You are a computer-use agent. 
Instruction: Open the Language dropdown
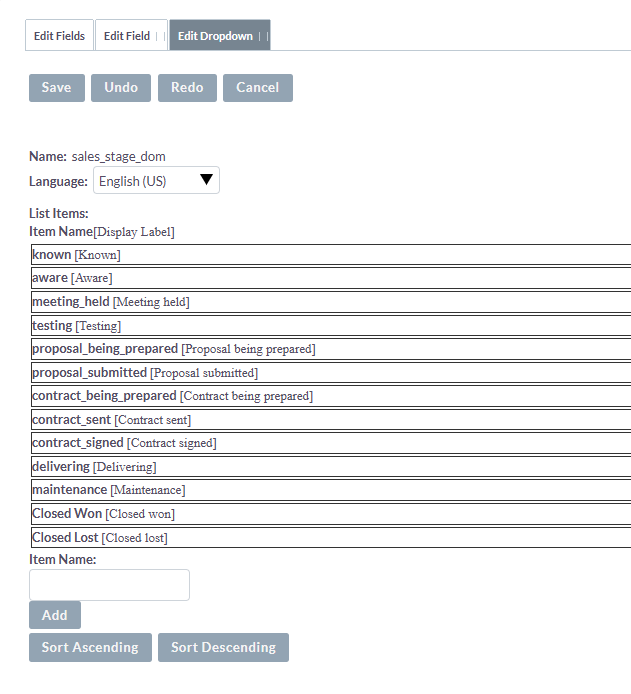click(156, 181)
